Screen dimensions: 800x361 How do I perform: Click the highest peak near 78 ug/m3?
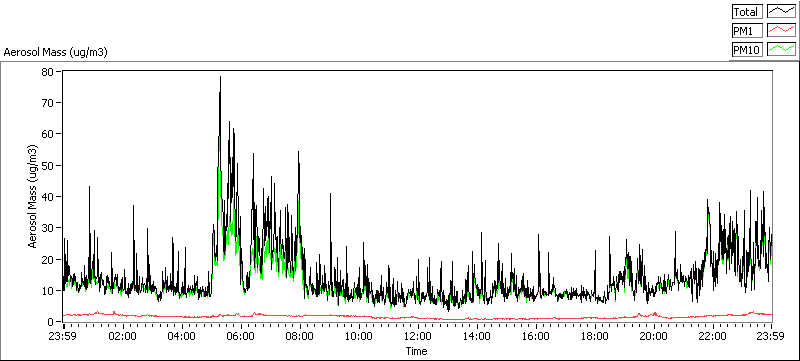220,78
